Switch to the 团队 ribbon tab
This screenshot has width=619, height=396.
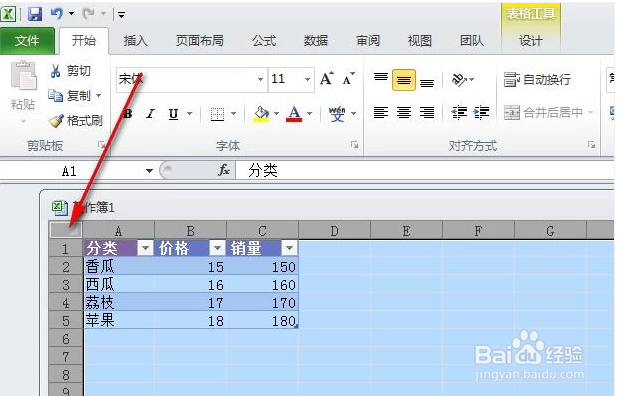(x=472, y=40)
